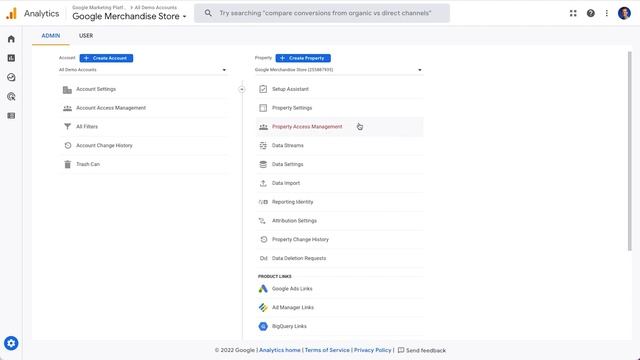Click Send feedback in the footer

[422, 350]
